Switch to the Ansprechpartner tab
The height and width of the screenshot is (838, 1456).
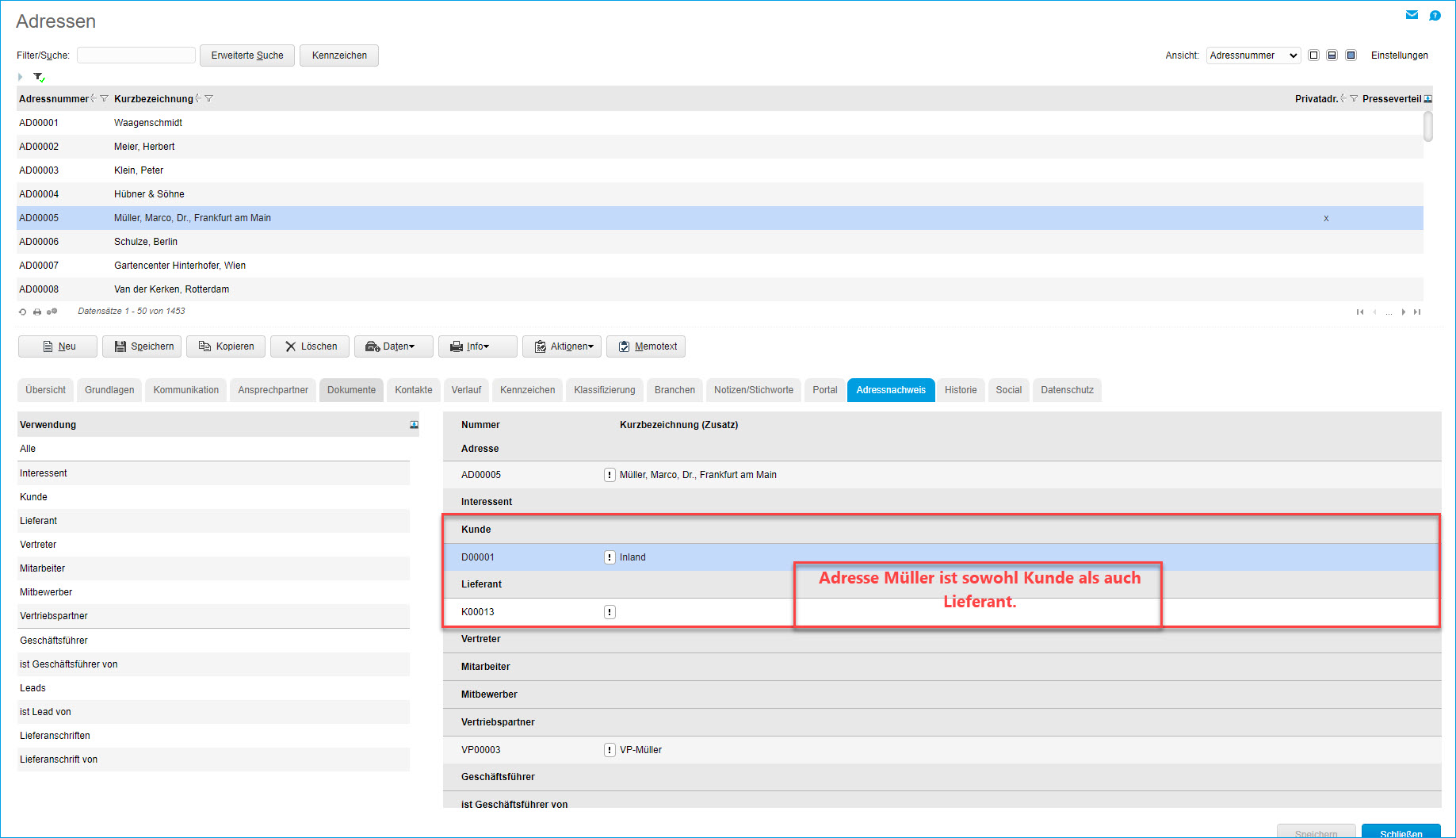click(273, 390)
